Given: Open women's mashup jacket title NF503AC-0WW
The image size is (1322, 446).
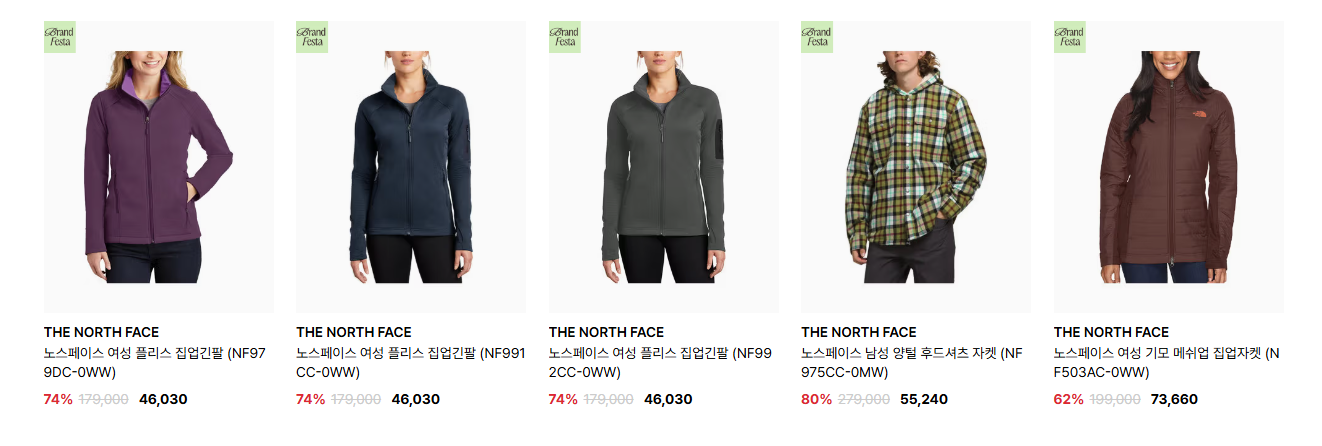Looking at the screenshot, I should [1167, 363].
